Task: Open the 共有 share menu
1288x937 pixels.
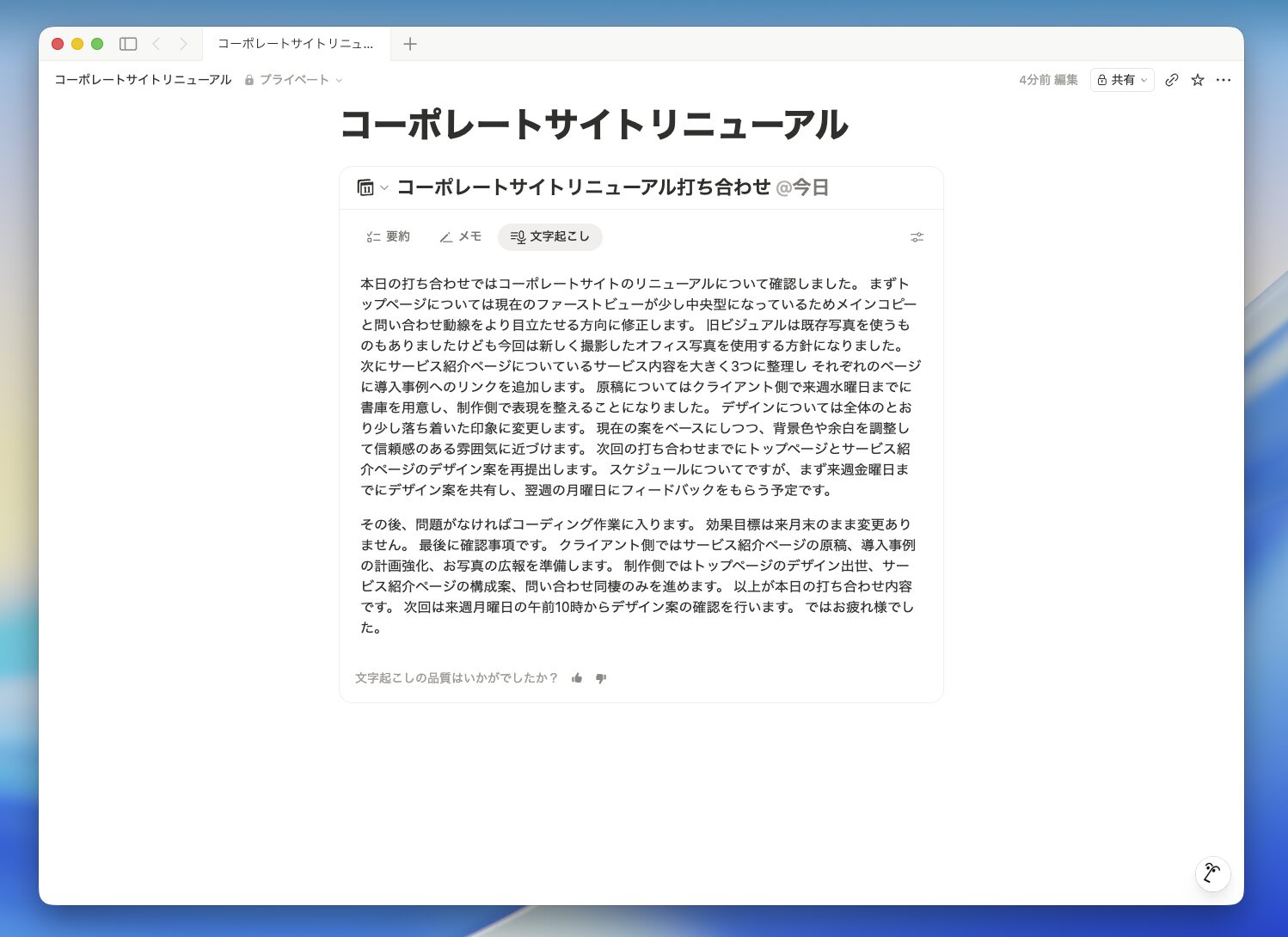Action: point(1122,80)
